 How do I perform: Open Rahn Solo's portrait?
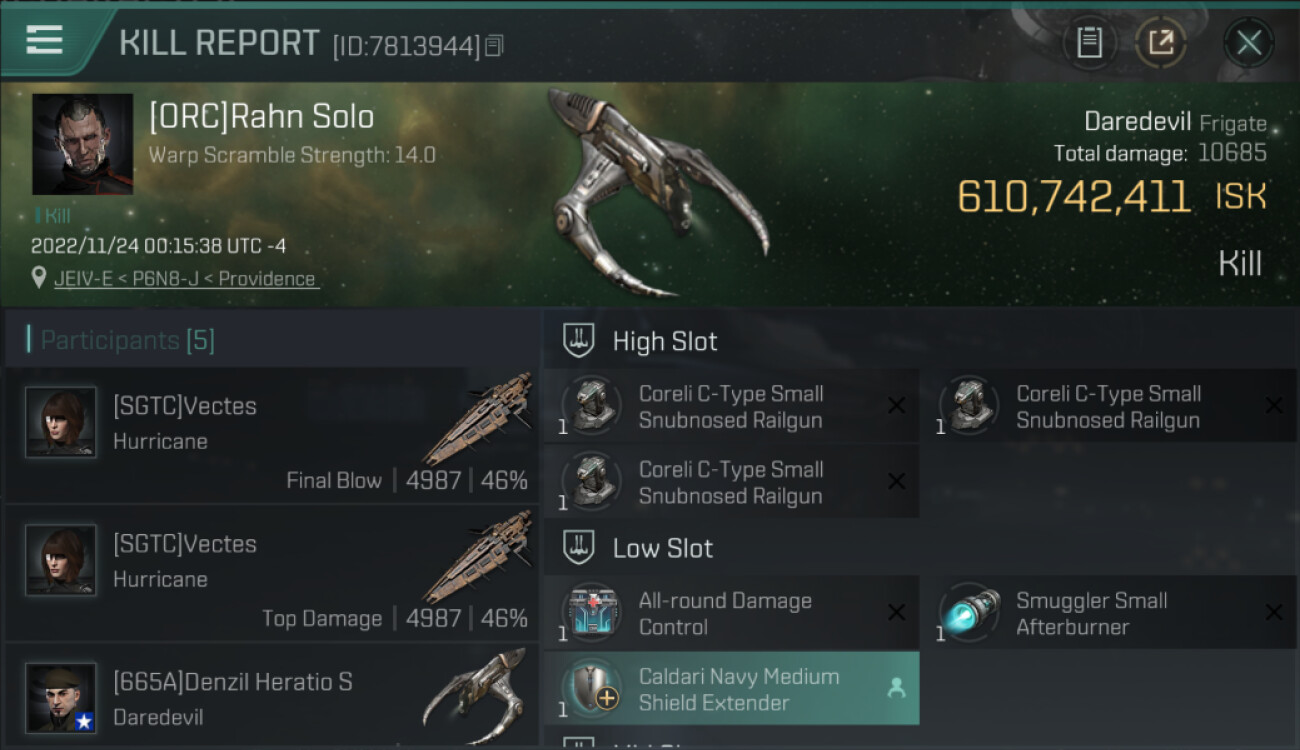[x=83, y=144]
